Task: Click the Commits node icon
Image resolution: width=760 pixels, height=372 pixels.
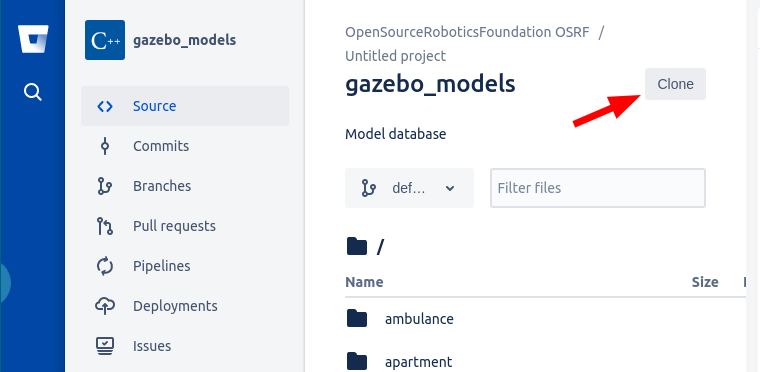Action: (105, 146)
